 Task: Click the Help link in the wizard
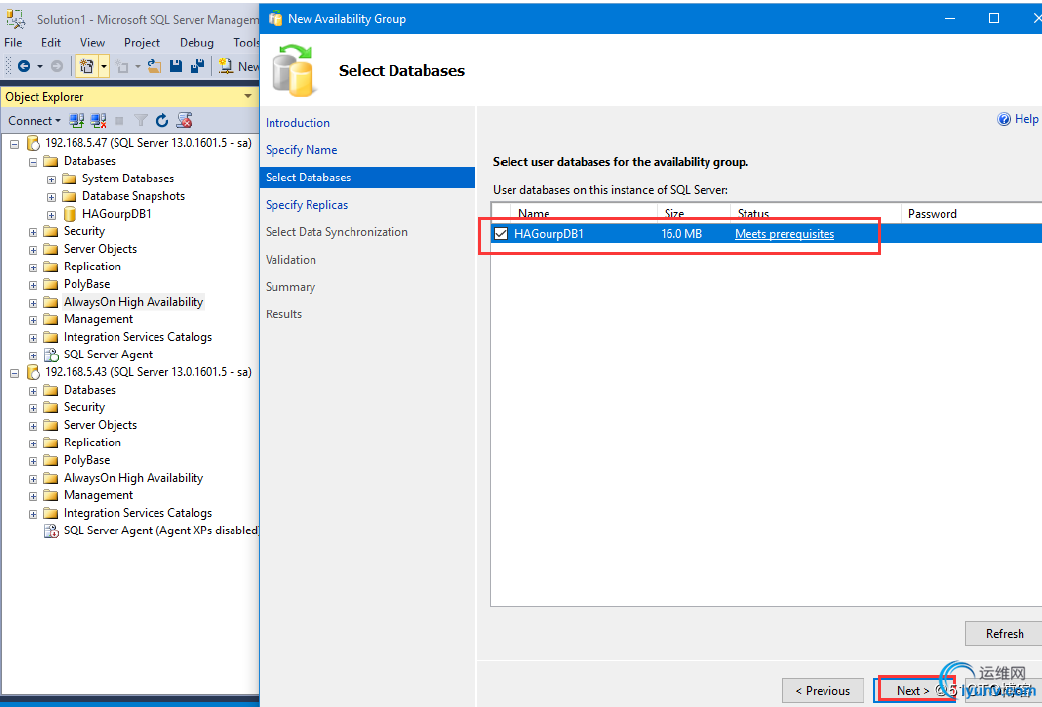(1026, 119)
